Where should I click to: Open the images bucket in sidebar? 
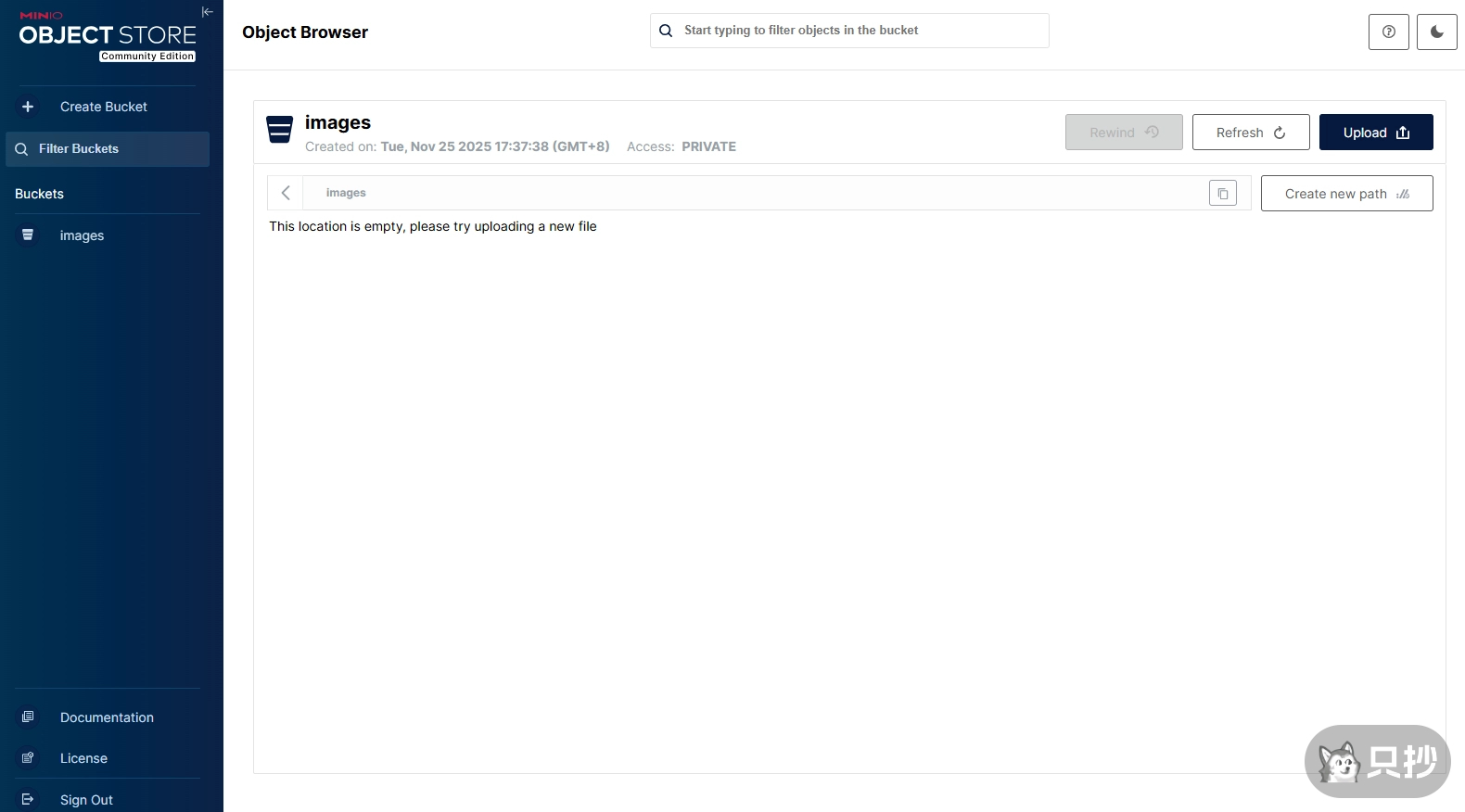82,235
